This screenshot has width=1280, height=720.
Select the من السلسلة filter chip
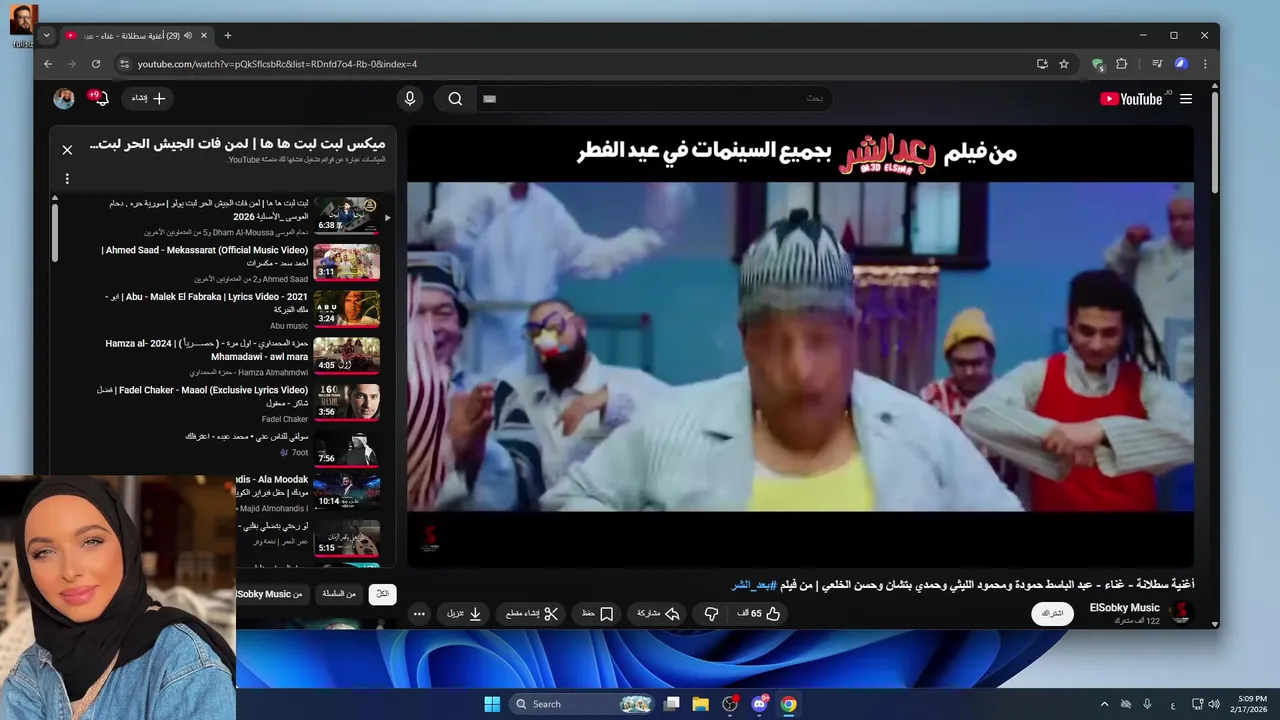click(338, 594)
